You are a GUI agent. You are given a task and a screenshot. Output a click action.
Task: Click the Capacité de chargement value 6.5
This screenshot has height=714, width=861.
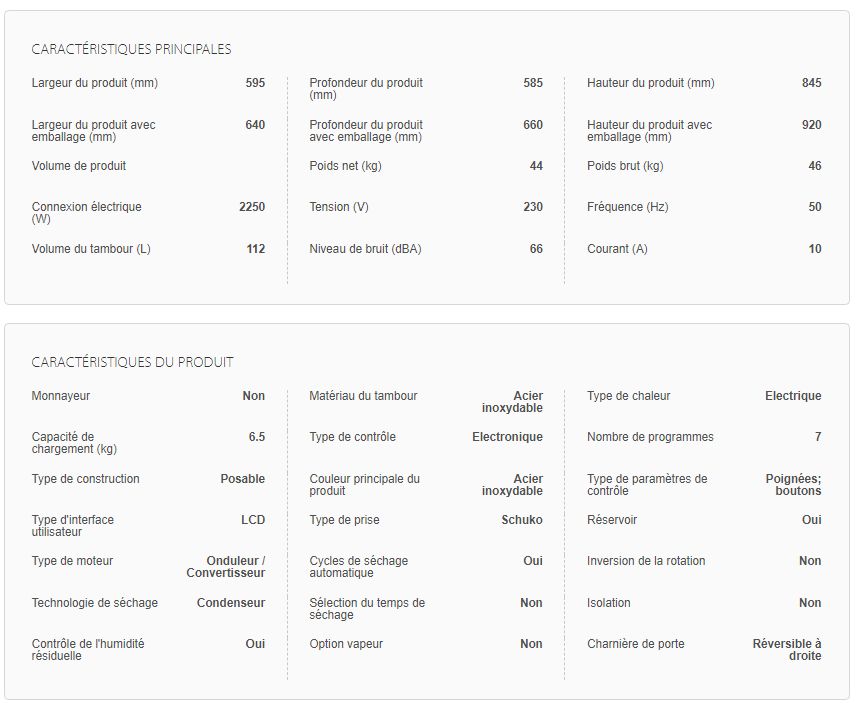256,437
